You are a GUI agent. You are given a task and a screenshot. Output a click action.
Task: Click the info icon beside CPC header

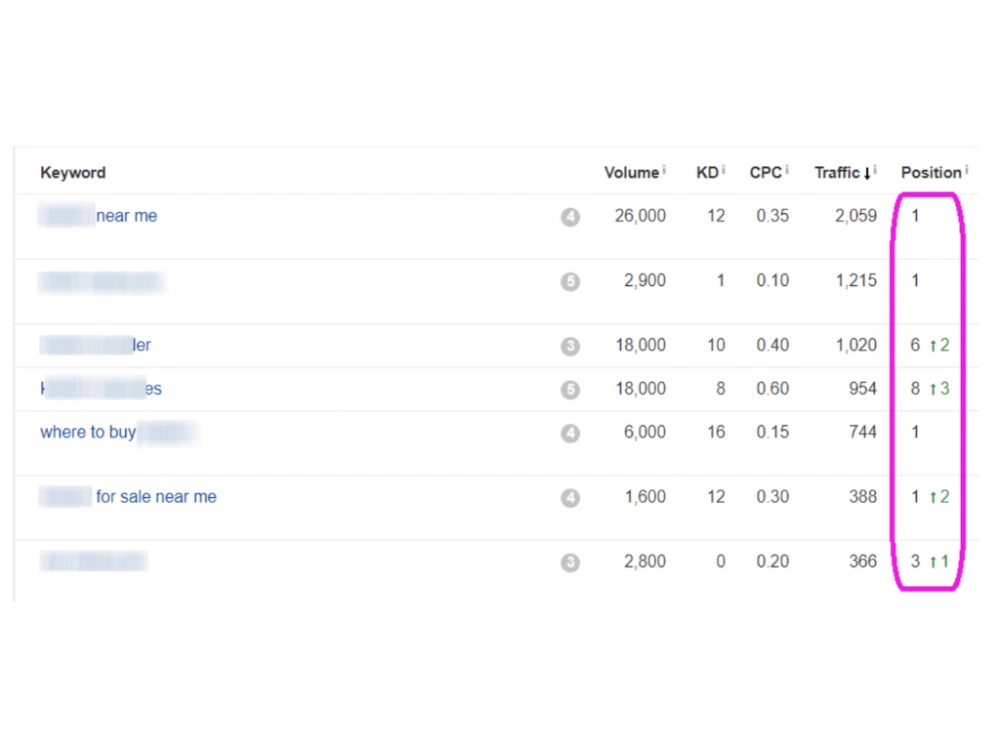tap(786, 170)
